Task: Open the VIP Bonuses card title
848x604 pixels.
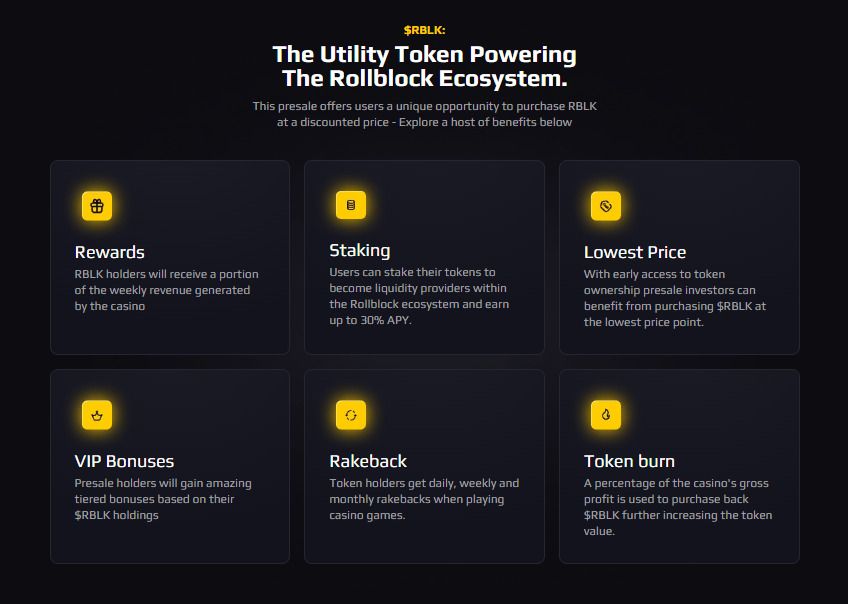Action: tap(124, 461)
